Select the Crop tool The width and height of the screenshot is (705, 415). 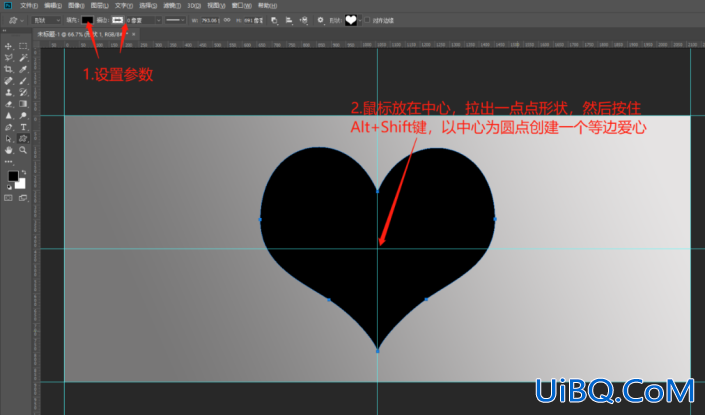tap(8, 69)
